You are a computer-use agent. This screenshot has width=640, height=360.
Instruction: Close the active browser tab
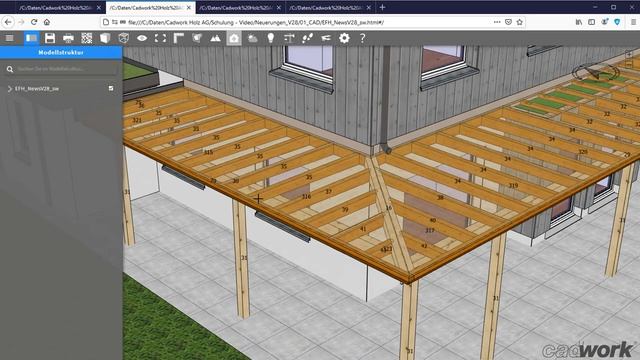coord(189,8)
